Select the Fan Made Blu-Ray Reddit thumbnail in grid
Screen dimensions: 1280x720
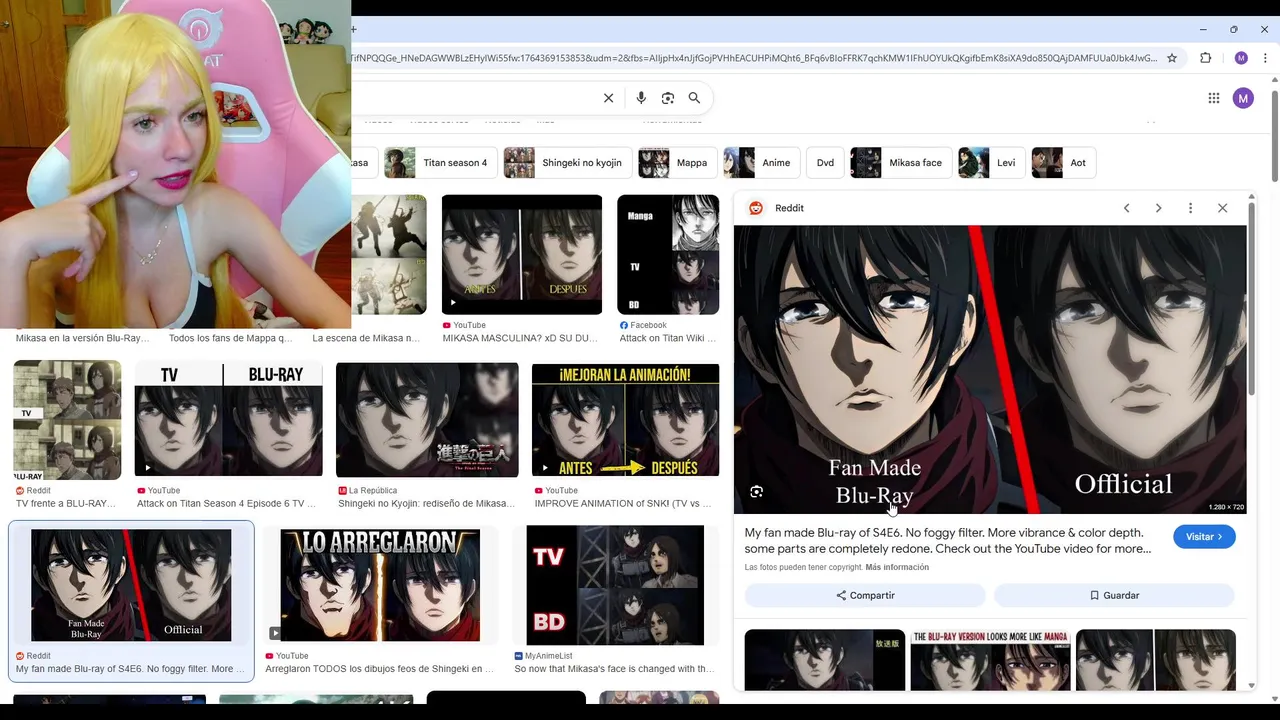[x=131, y=585]
